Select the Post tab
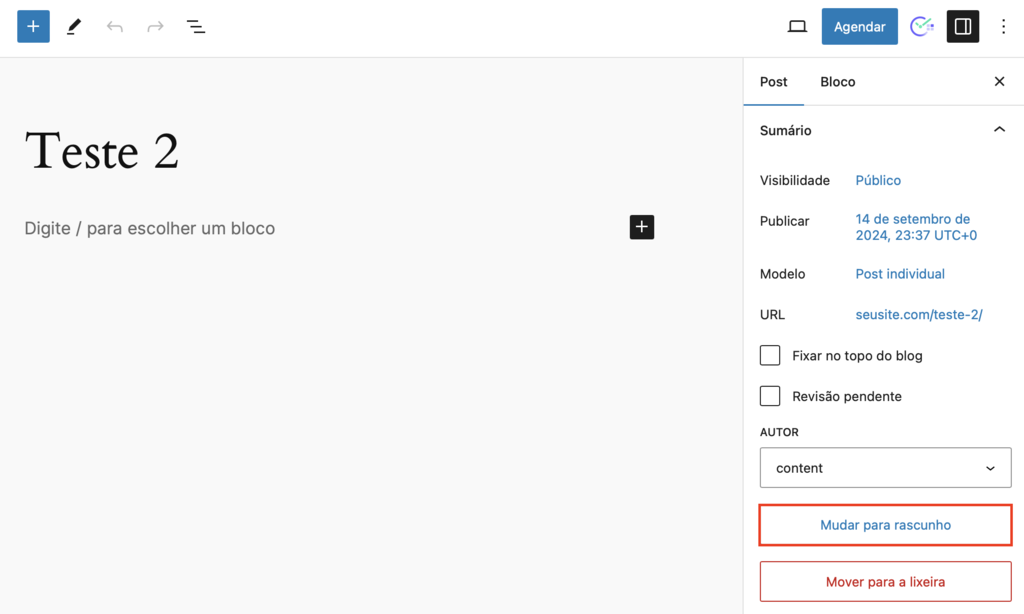This screenshot has height=614, width=1024. (773, 81)
